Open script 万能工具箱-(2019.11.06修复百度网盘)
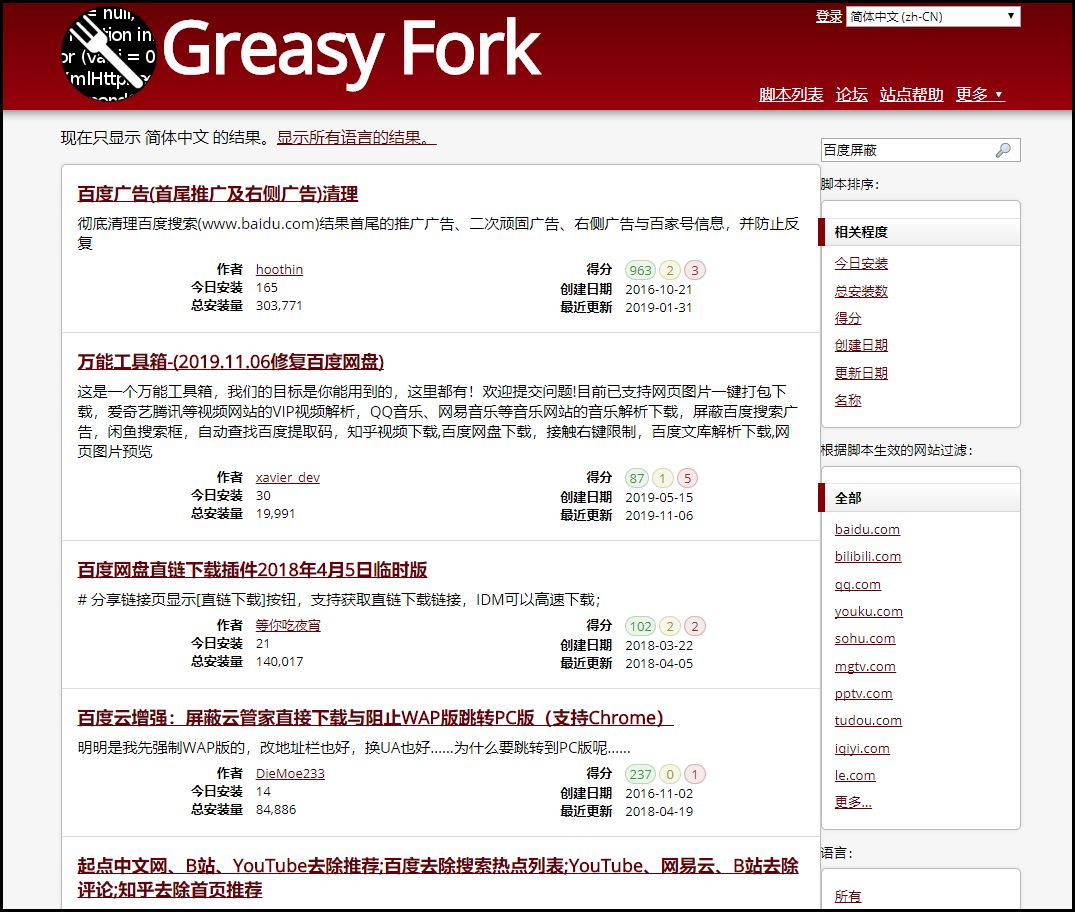This screenshot has height=912, width=1075. point(230,362)
